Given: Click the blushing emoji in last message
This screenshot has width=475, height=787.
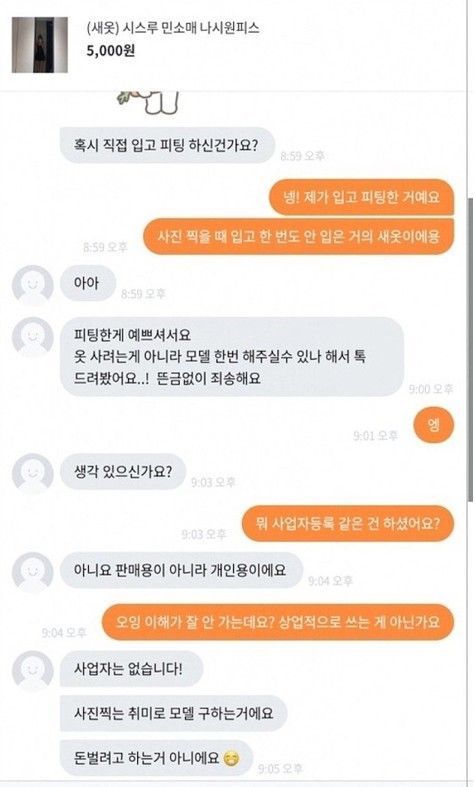Looking at the screenshot, I should tap(230, 758).
